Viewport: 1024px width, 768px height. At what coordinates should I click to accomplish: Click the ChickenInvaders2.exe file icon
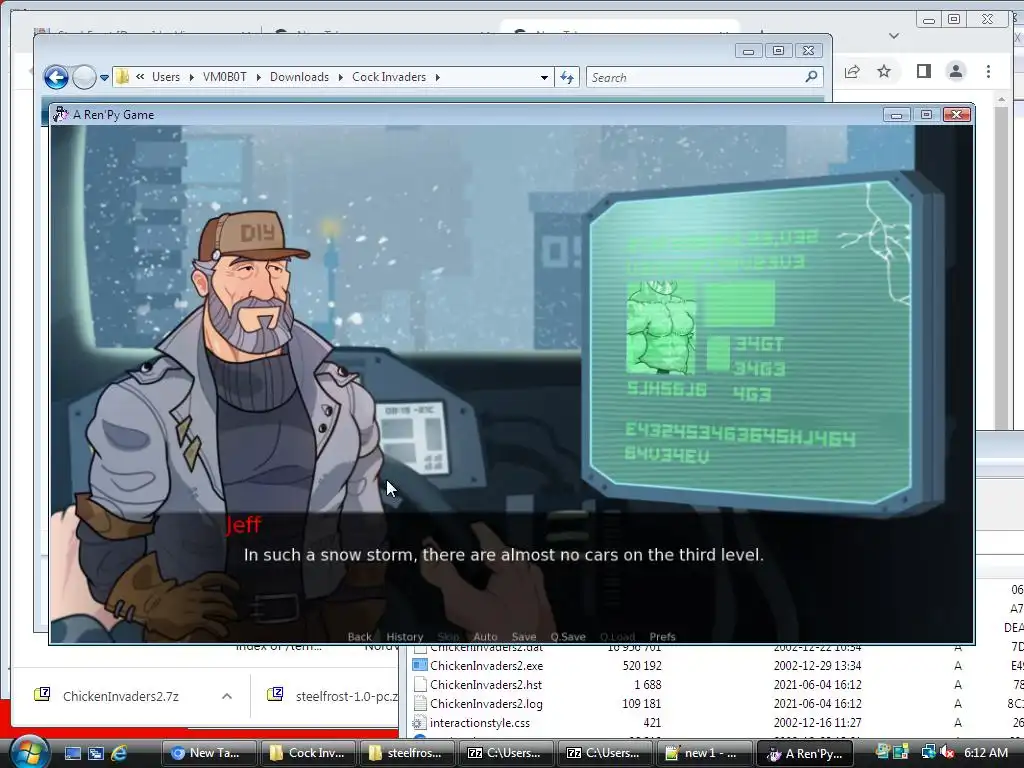[419, 665]
